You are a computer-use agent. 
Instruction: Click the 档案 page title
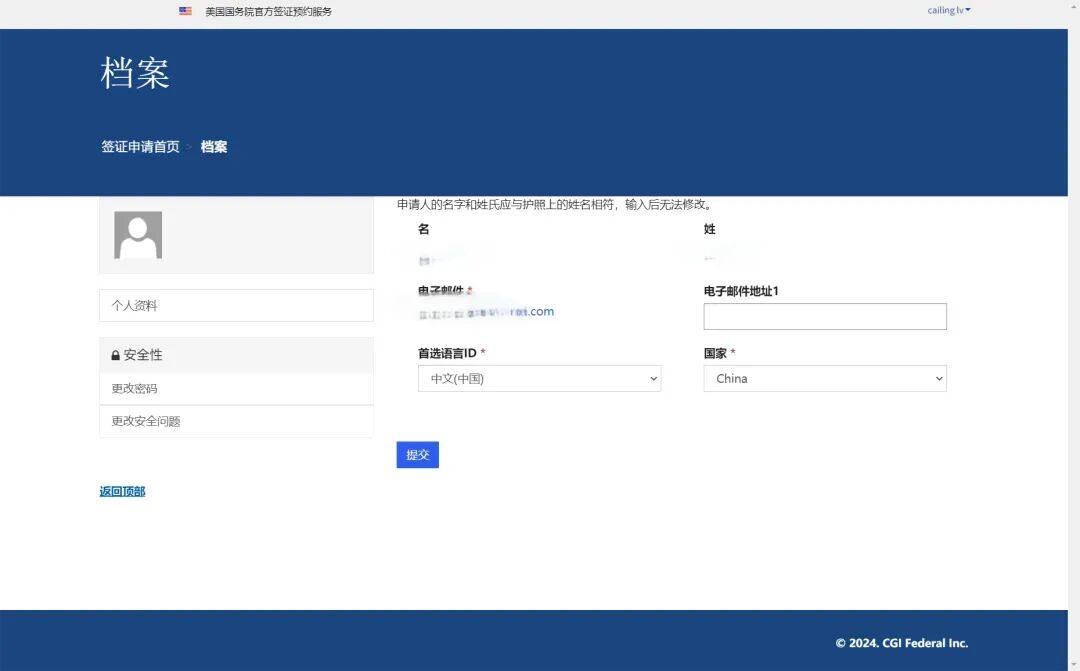click(135, 72)
